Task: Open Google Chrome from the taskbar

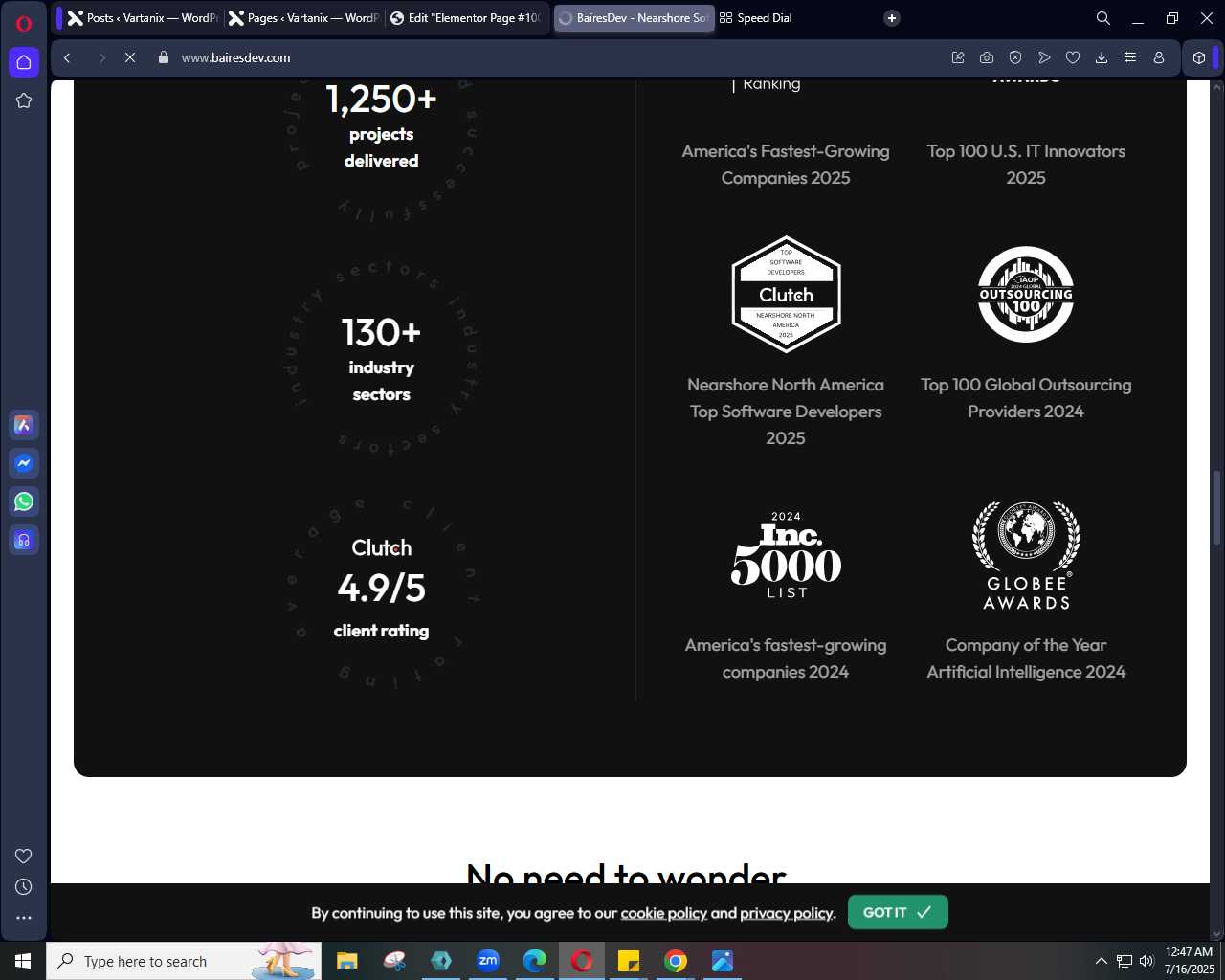Action: pos(676,961)
